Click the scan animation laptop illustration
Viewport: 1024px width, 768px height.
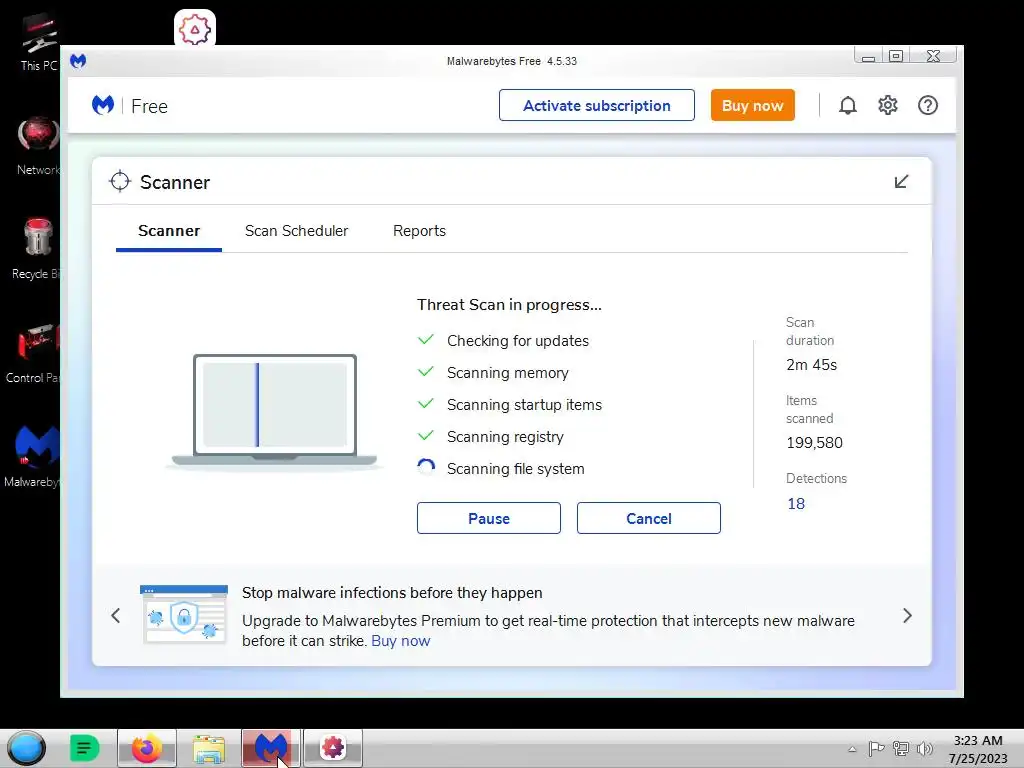click(275, 411)
